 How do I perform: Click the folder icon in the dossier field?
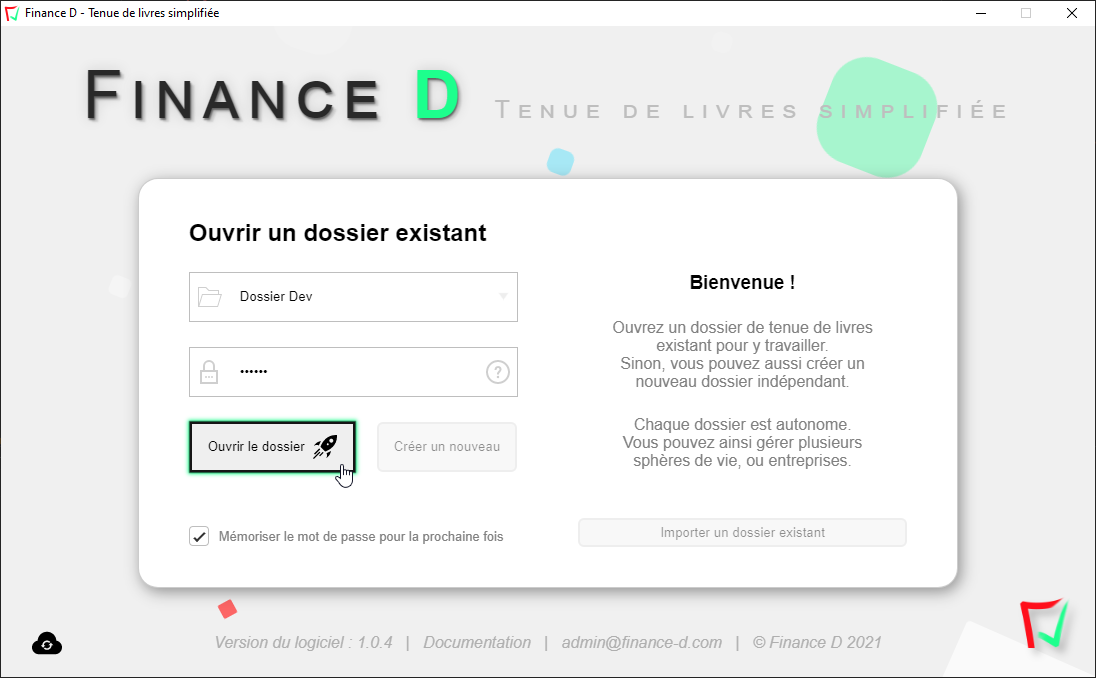click(x=210, y=296)
